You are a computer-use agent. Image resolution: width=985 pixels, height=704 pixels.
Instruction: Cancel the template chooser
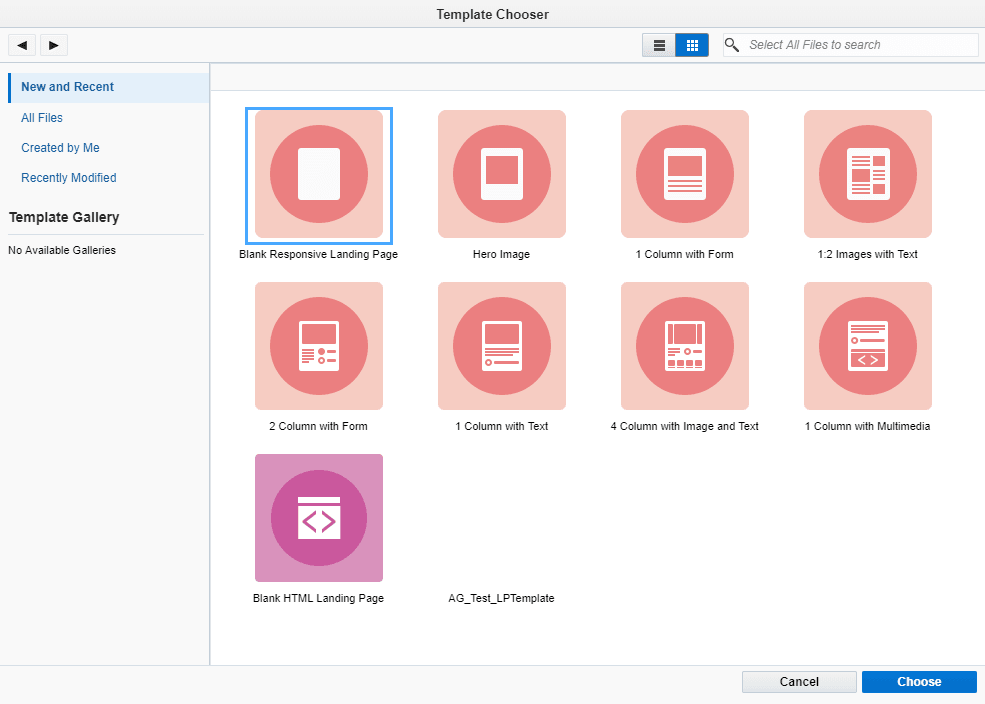(798, 681)
